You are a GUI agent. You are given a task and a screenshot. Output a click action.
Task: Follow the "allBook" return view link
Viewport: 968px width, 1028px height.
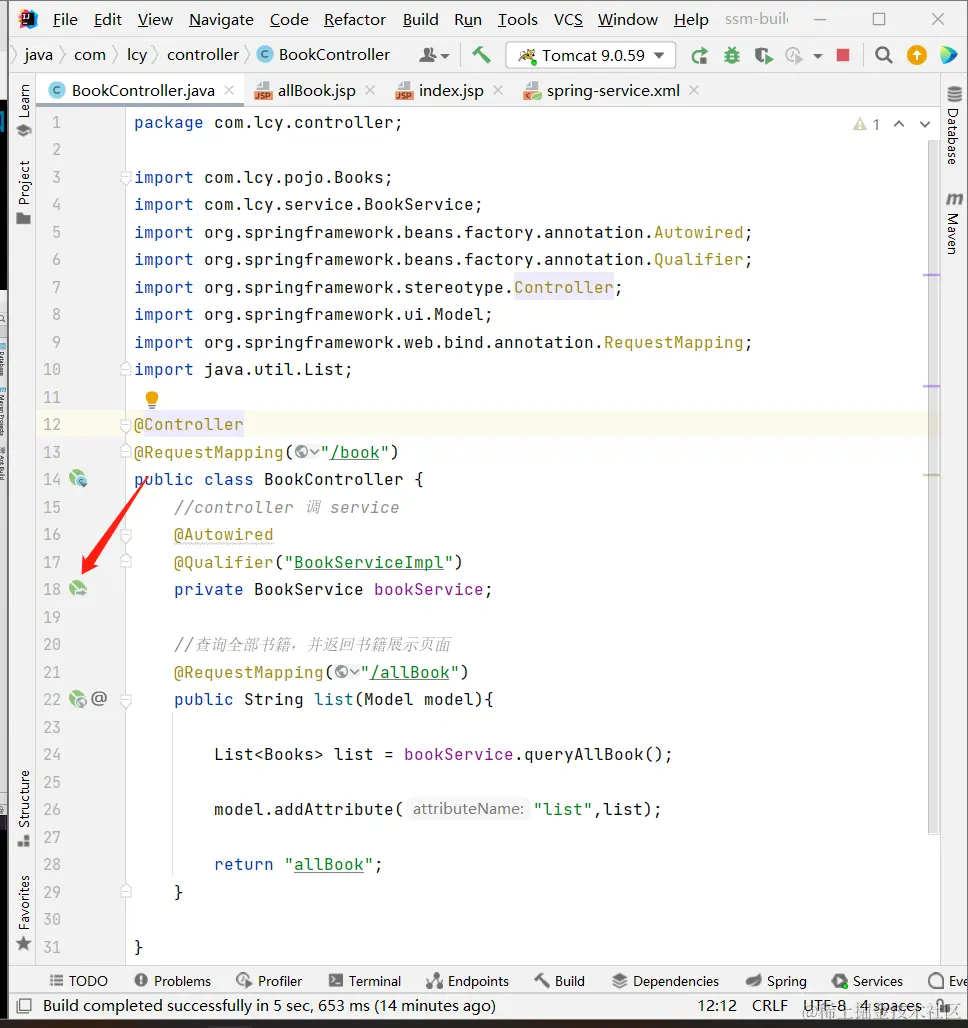point(329,864)
